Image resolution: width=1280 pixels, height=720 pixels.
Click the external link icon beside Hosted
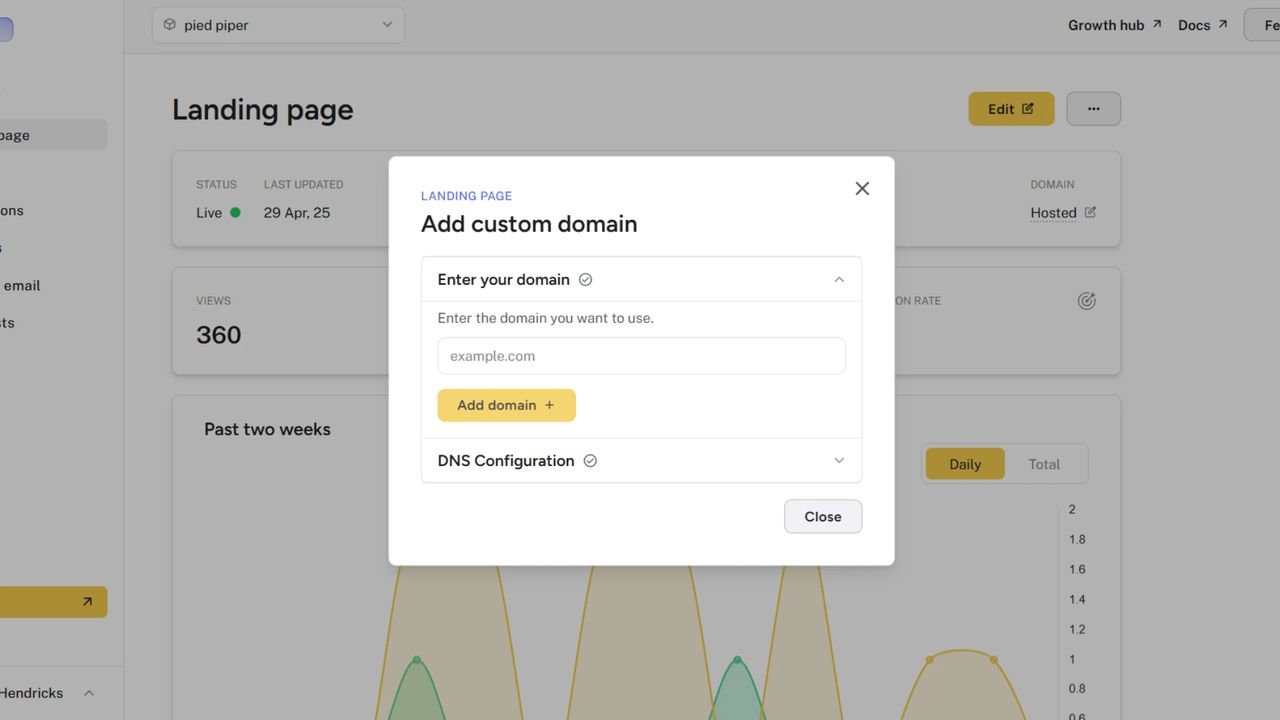coord(1089,212)
